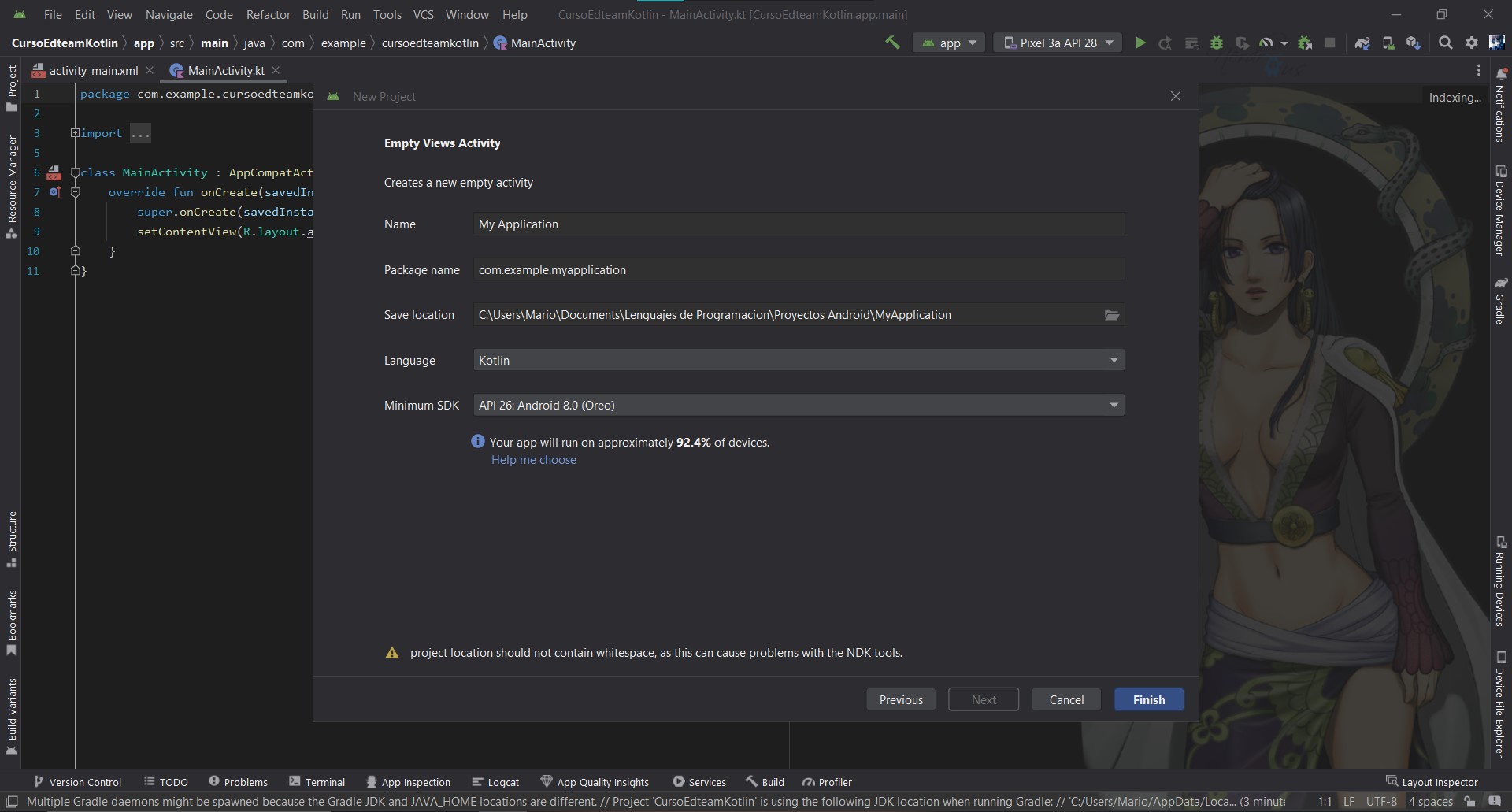1512x812 pixels.
Task: Switch to activity_main.xml tab
Action: [93, 70]
